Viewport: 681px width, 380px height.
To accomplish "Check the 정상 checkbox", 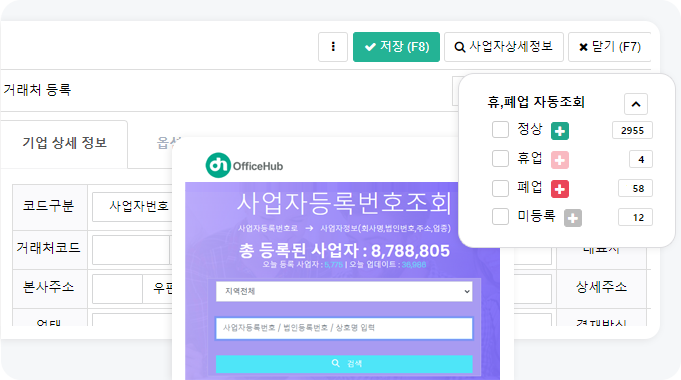I will 500,129.
